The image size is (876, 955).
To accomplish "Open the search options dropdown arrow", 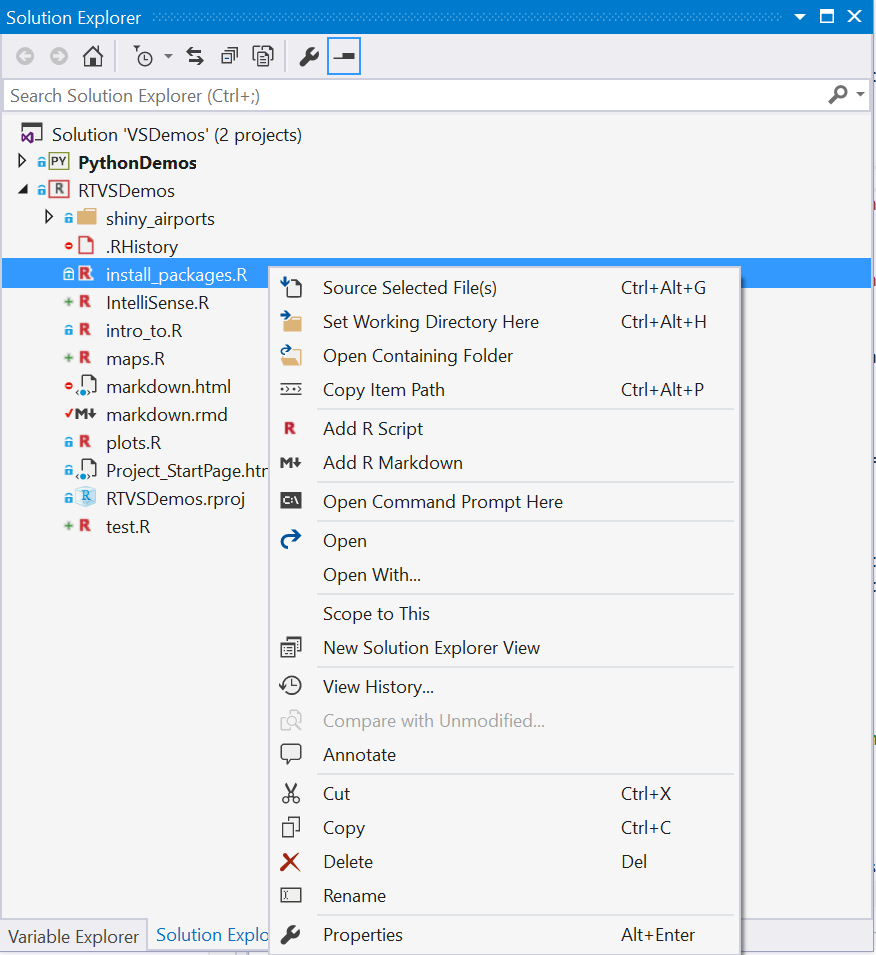I will [x=860, y=94].
